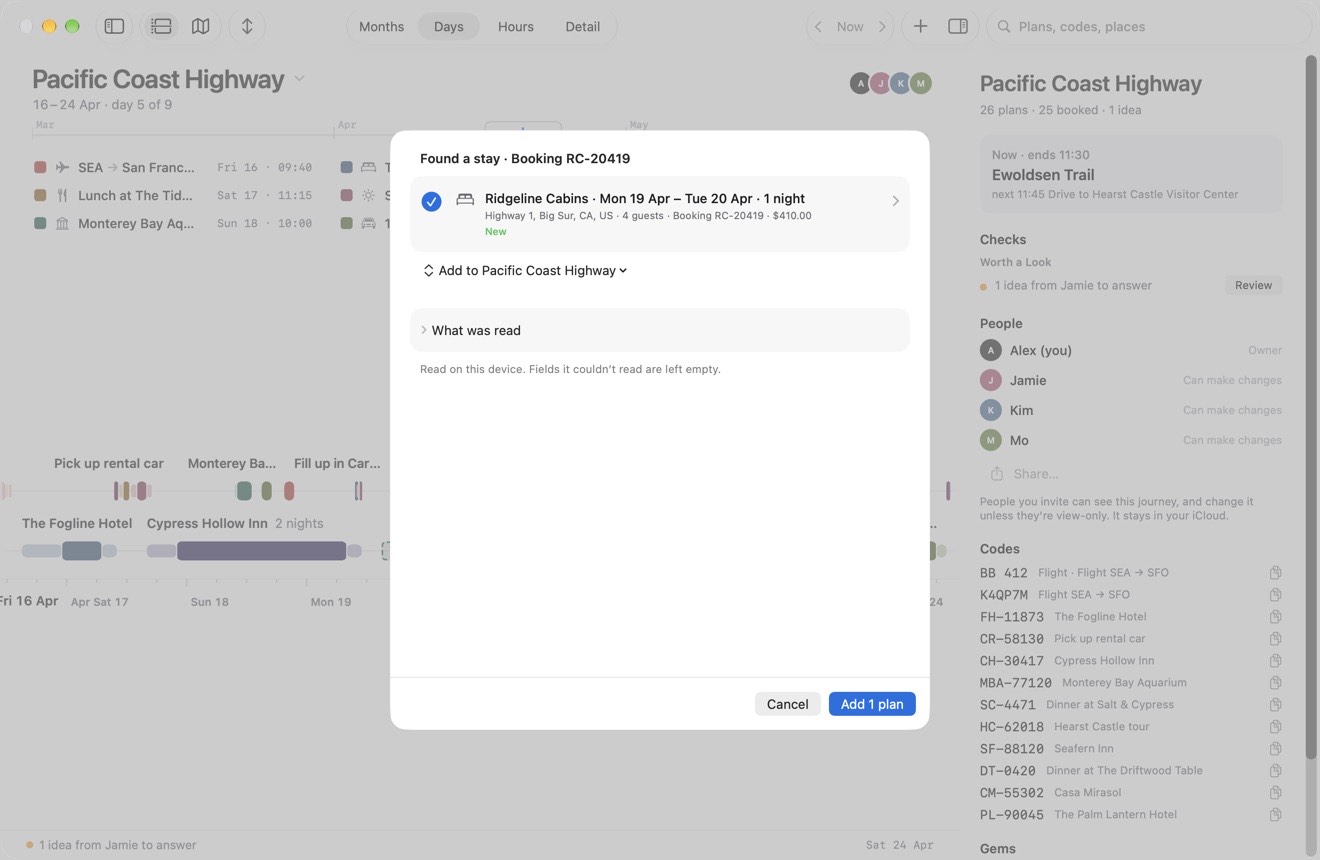Click the vertical expand arrows toolbar icon
Viewport: 1320px width, 860px height.
pyautogui.click(x=247, y=26)
